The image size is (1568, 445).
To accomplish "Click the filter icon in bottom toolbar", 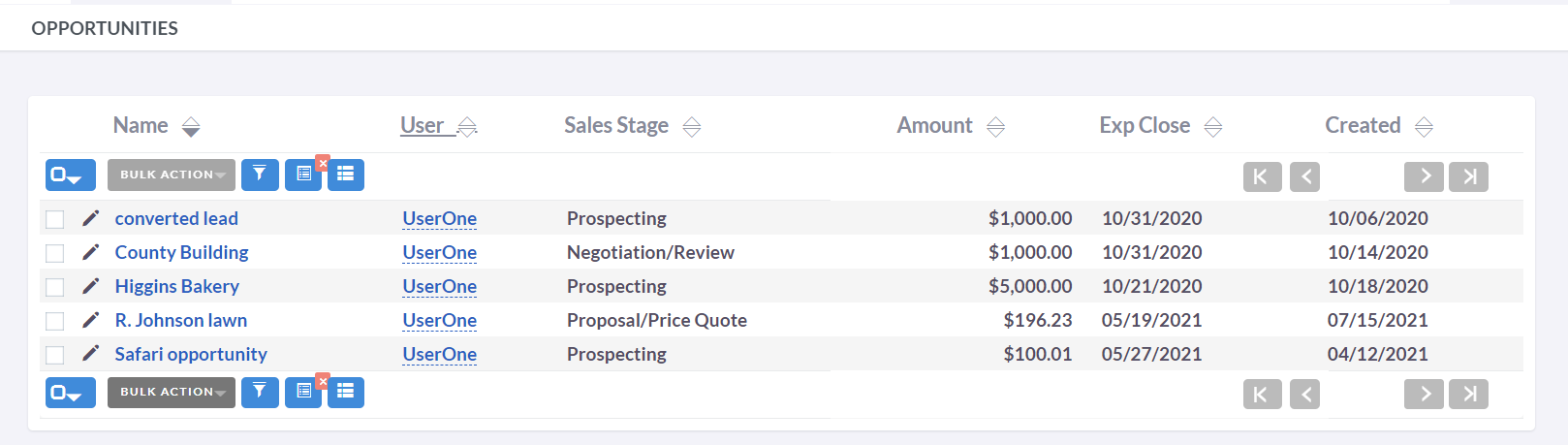I will (x=260, y=392).
